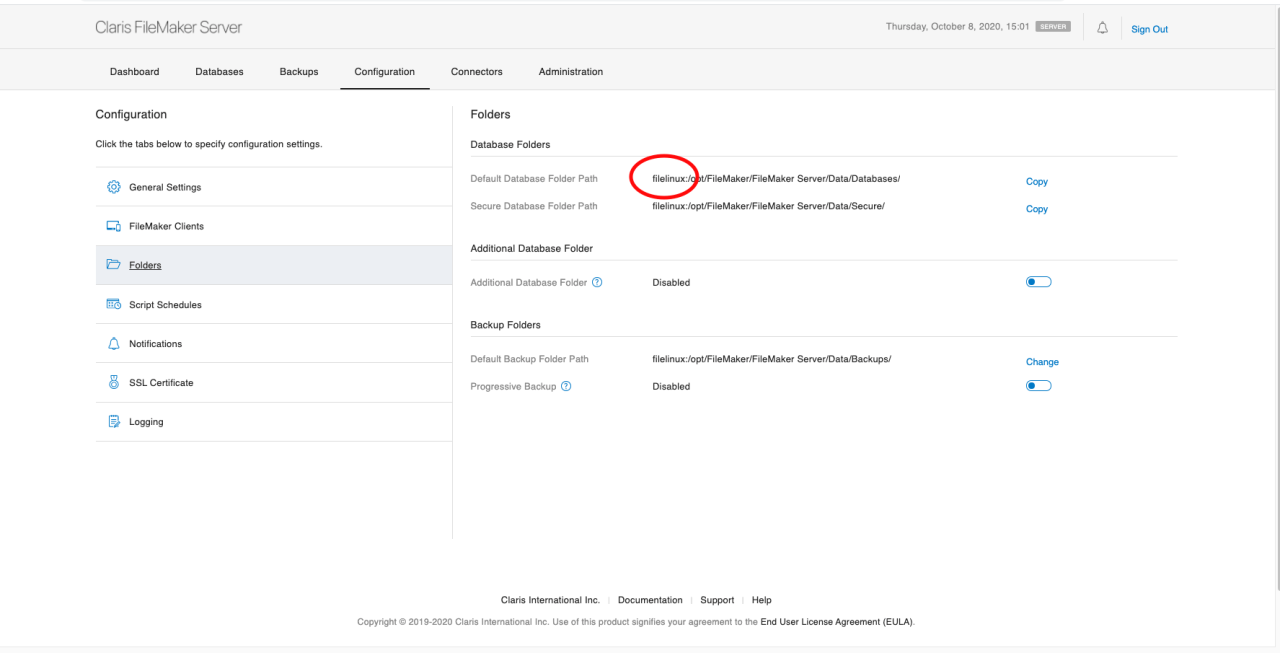Click the Folders folder icon
The height and width of the screenshot is (653, 1280).
113,265
